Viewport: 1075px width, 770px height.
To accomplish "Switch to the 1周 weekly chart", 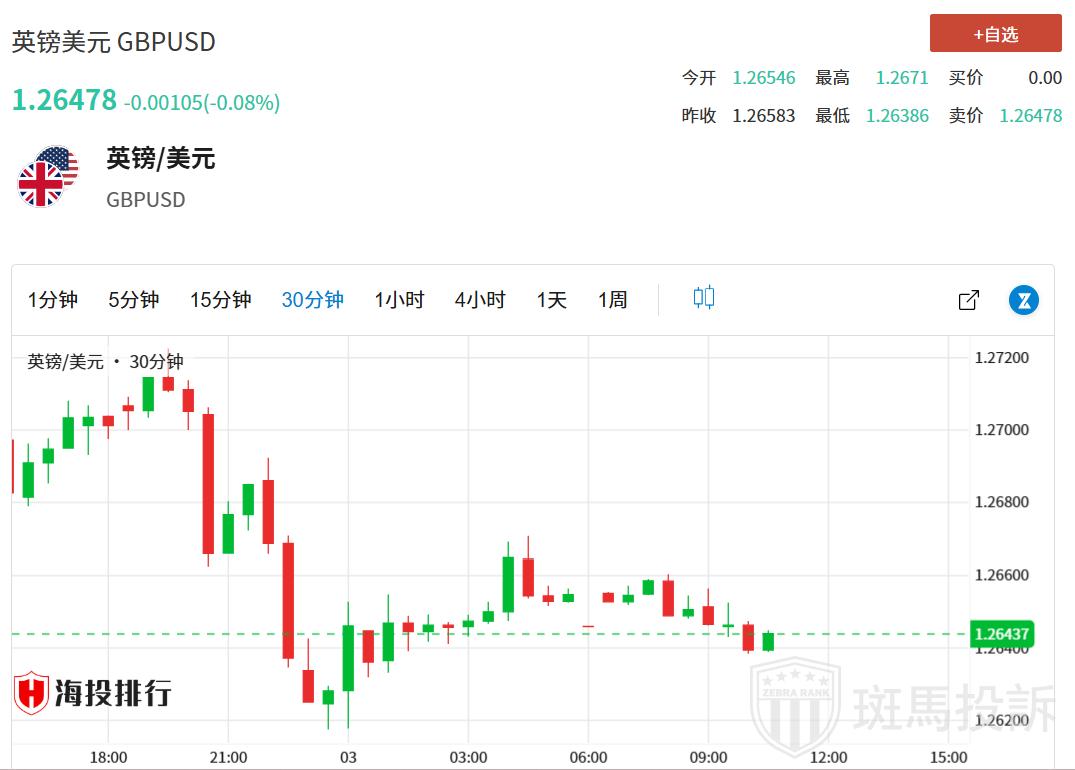I will (612, 300).
